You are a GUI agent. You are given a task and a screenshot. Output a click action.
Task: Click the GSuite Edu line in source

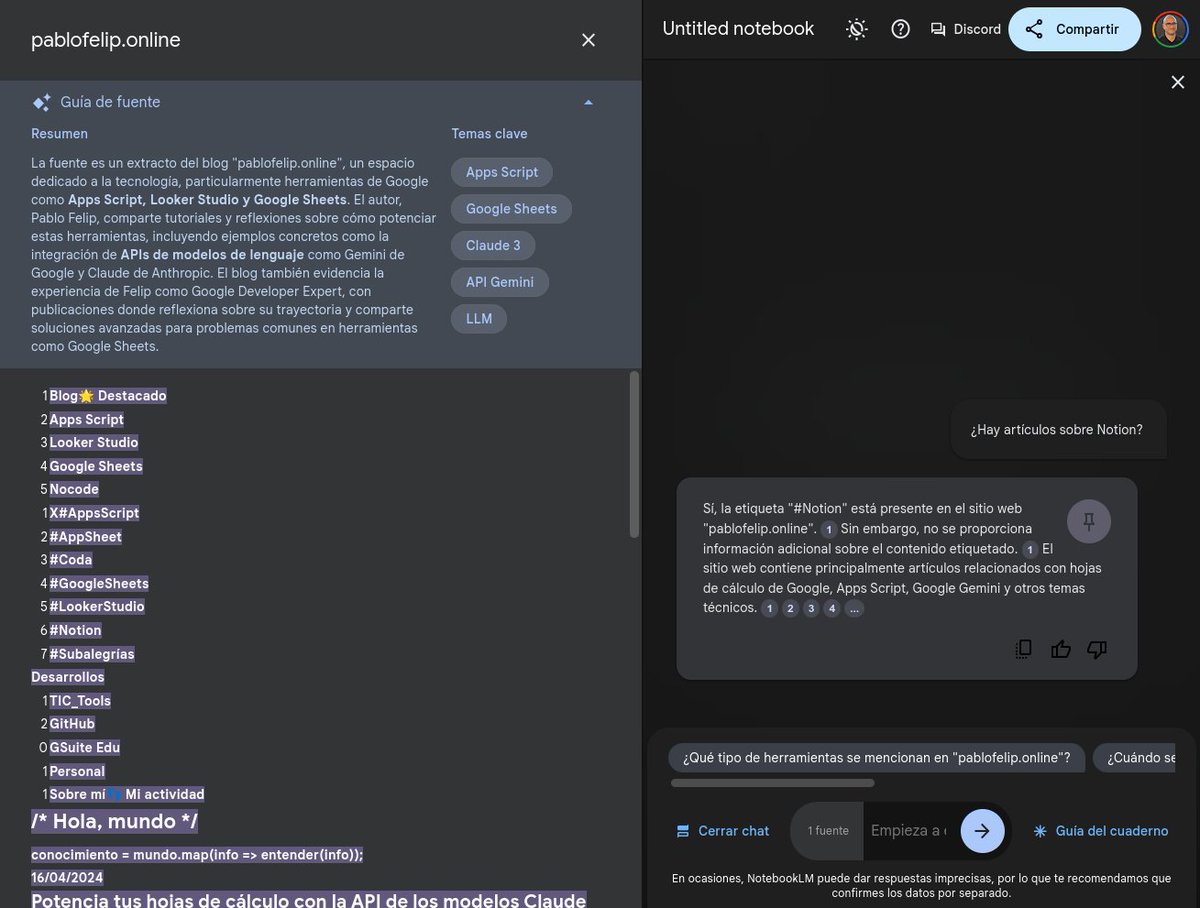[x=85, y=748]
